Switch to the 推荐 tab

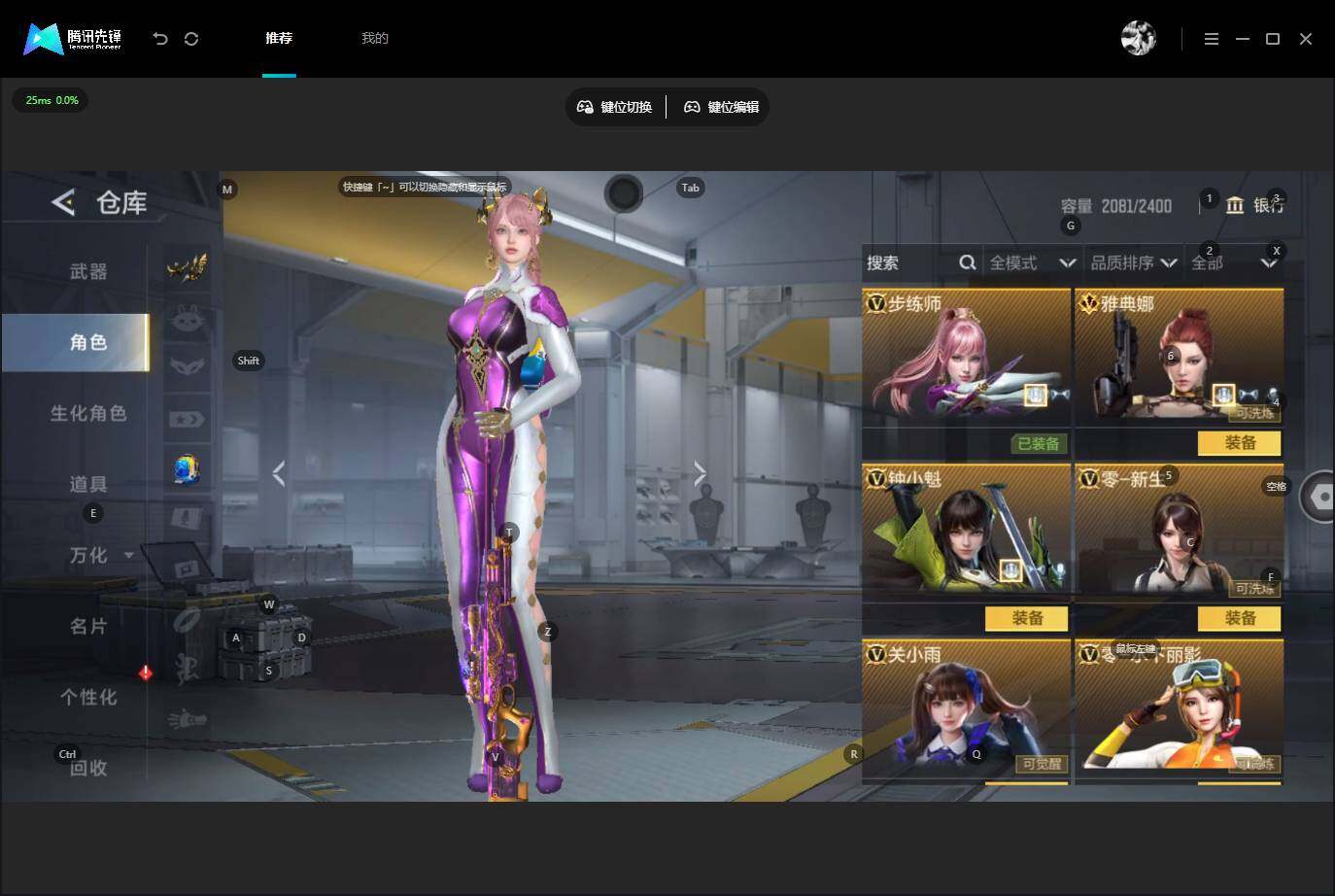point(279,38)
